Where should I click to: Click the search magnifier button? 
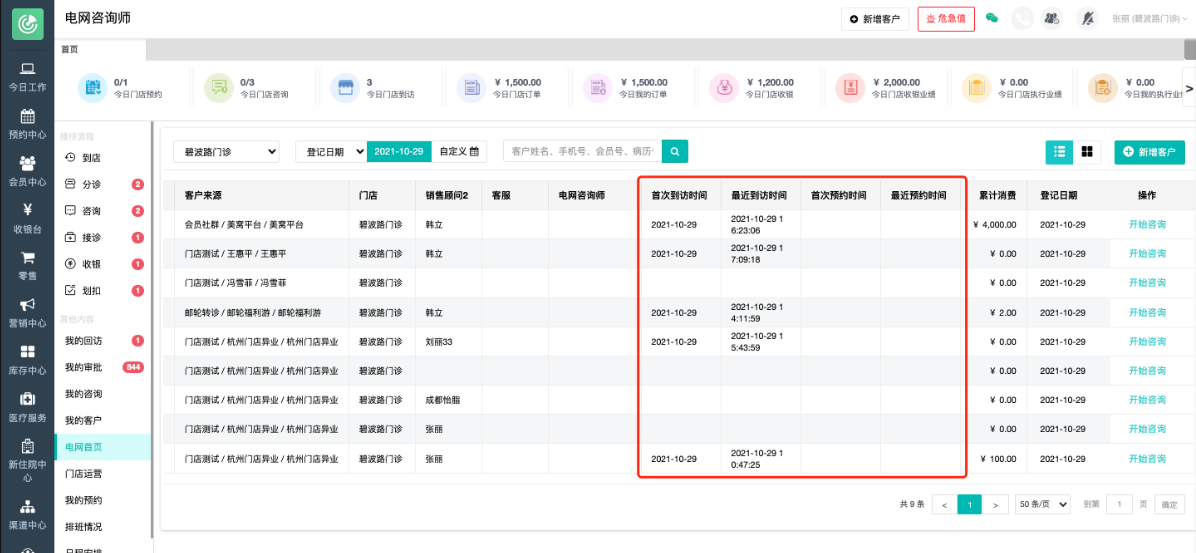[675, 151]
